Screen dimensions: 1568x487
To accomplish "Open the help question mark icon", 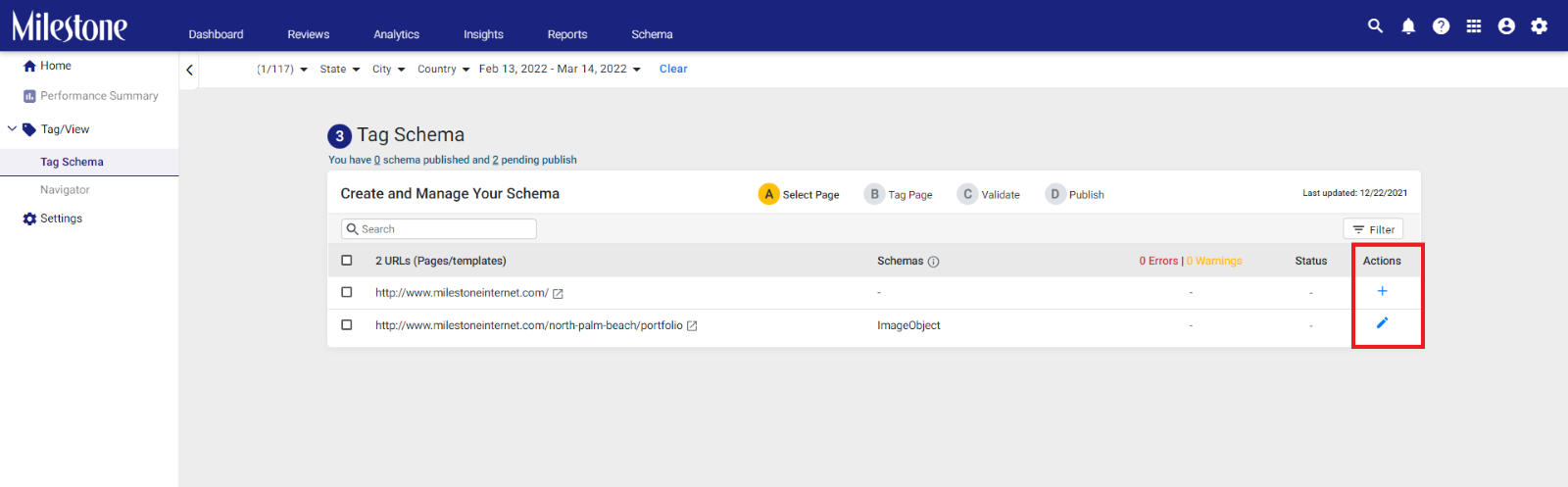I will point(1441,26).
